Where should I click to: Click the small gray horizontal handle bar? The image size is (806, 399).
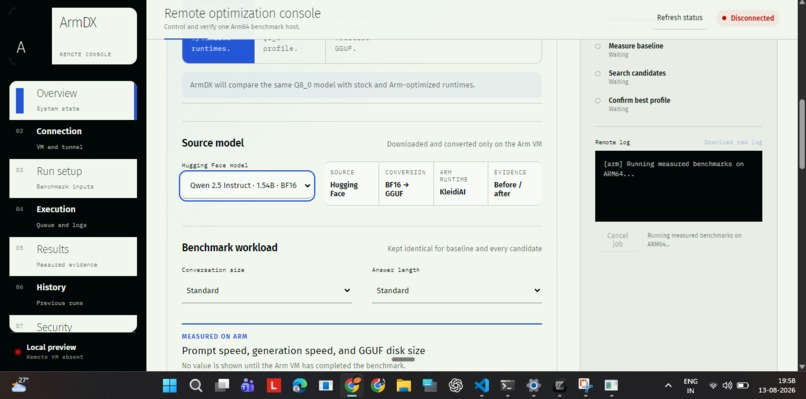click(x=403, y=359)
